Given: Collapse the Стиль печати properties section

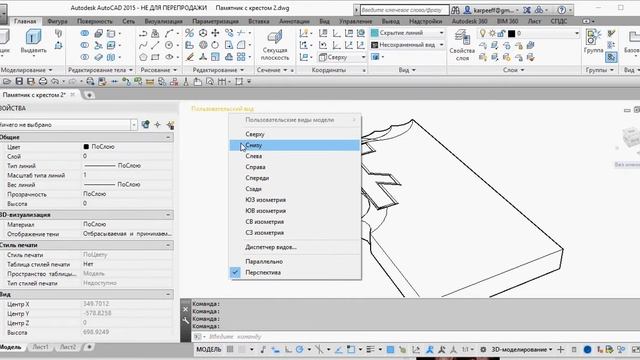Looking at the screenshot, I should [168, 245].
